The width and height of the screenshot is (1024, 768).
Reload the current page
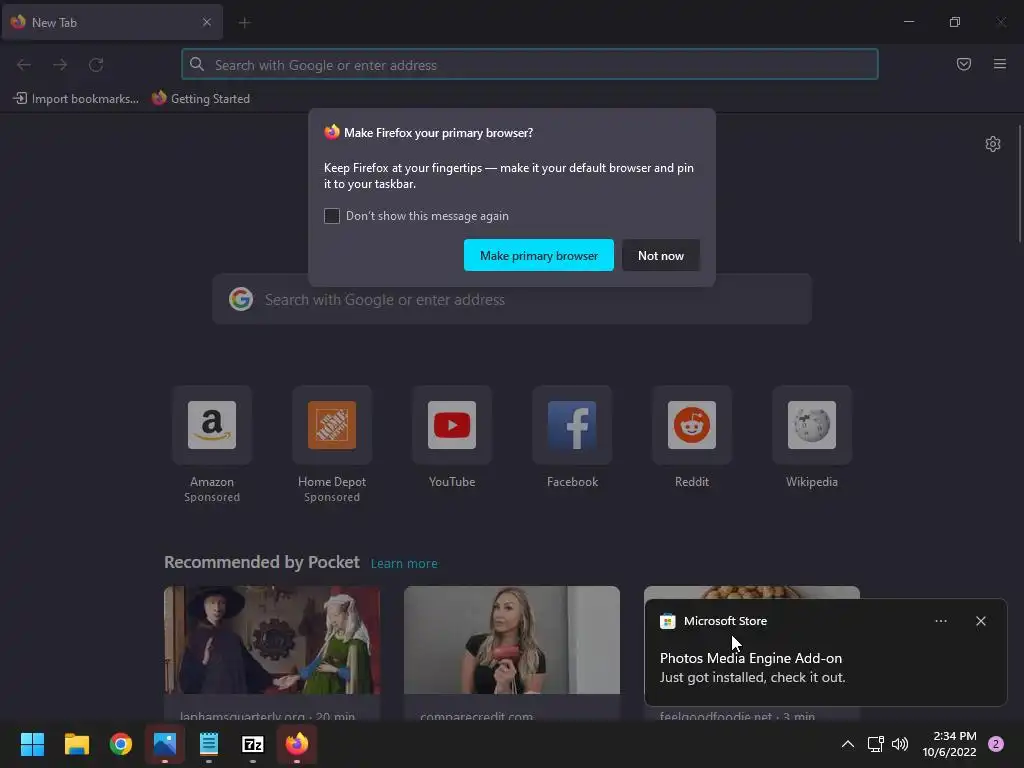pos(96,65)
